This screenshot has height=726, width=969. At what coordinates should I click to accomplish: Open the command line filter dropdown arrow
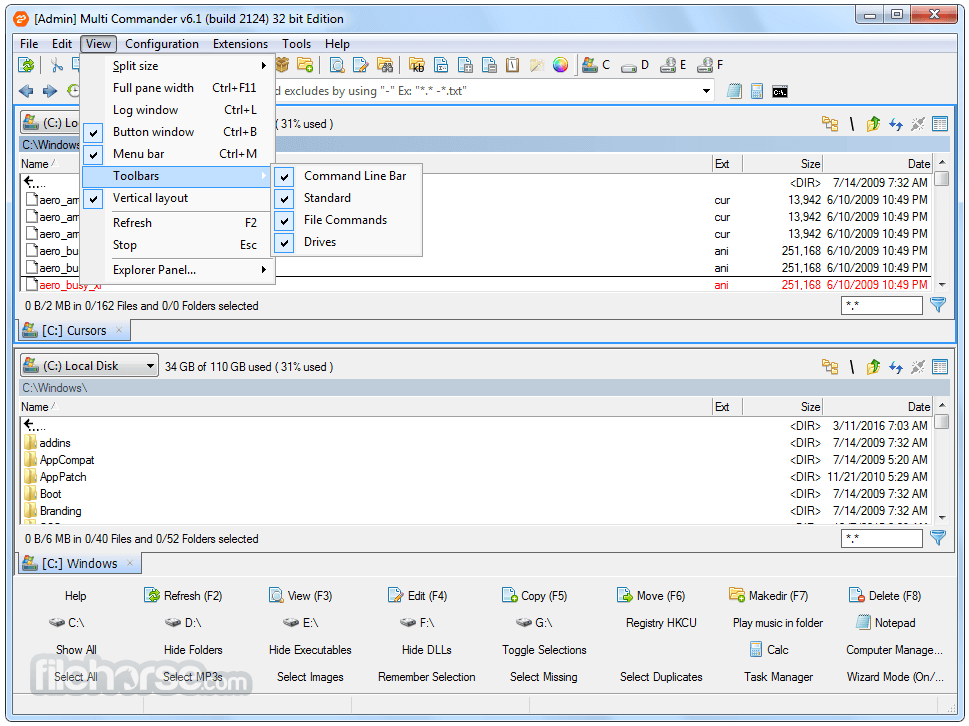[706, 91]
